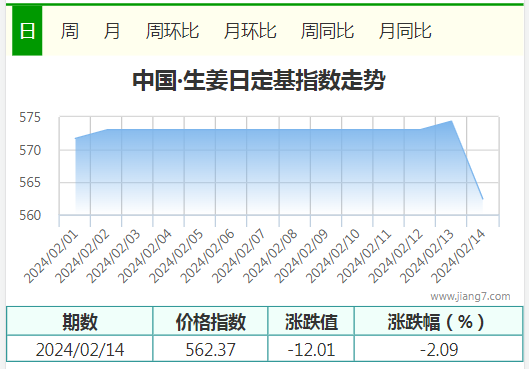Click the peak point at 2024/02/13
The width and height of the screenshot is (529, 369).
(451, 121)
